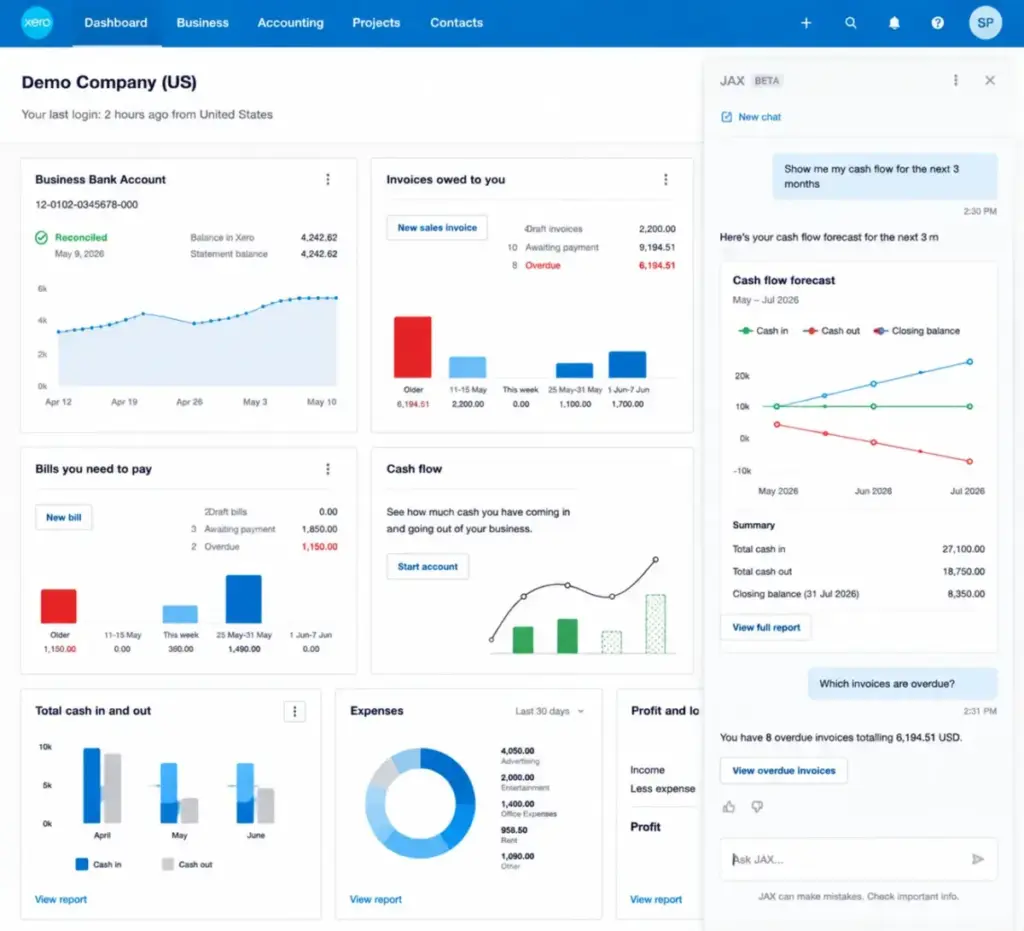The image size is (1024, 931).
Task: Click the New chat link
Action: 760,117
